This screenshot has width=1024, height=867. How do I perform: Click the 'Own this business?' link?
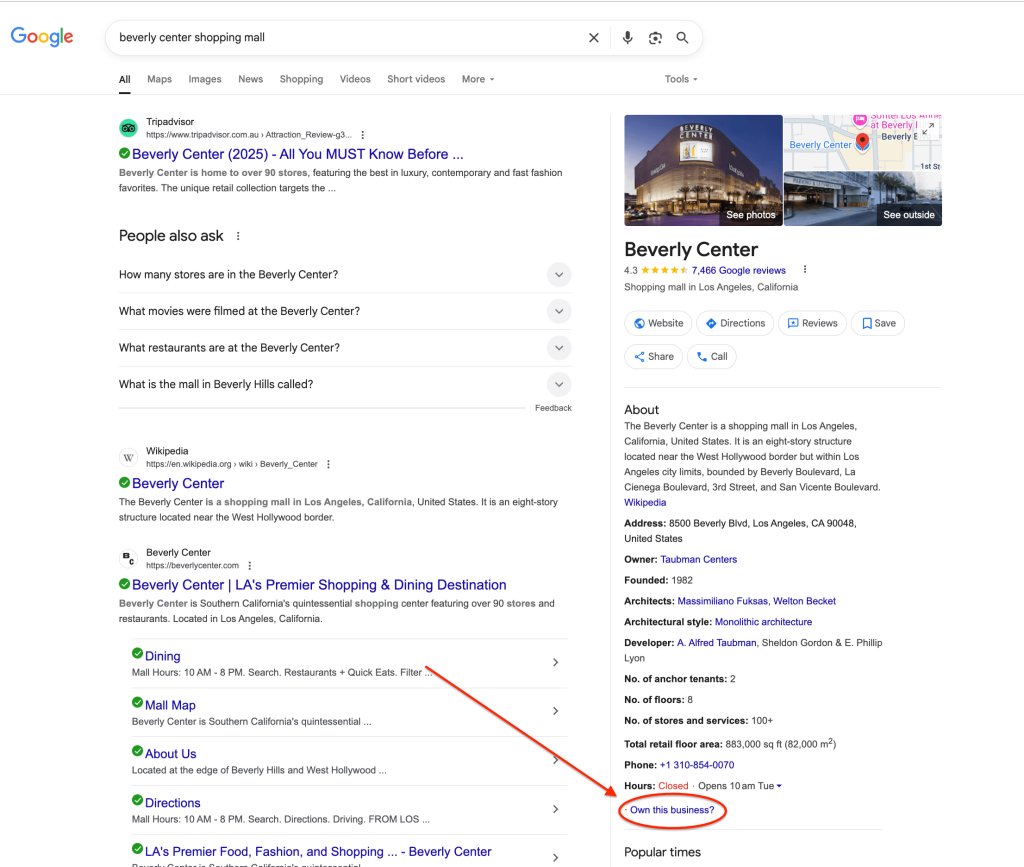coord(672,810)
